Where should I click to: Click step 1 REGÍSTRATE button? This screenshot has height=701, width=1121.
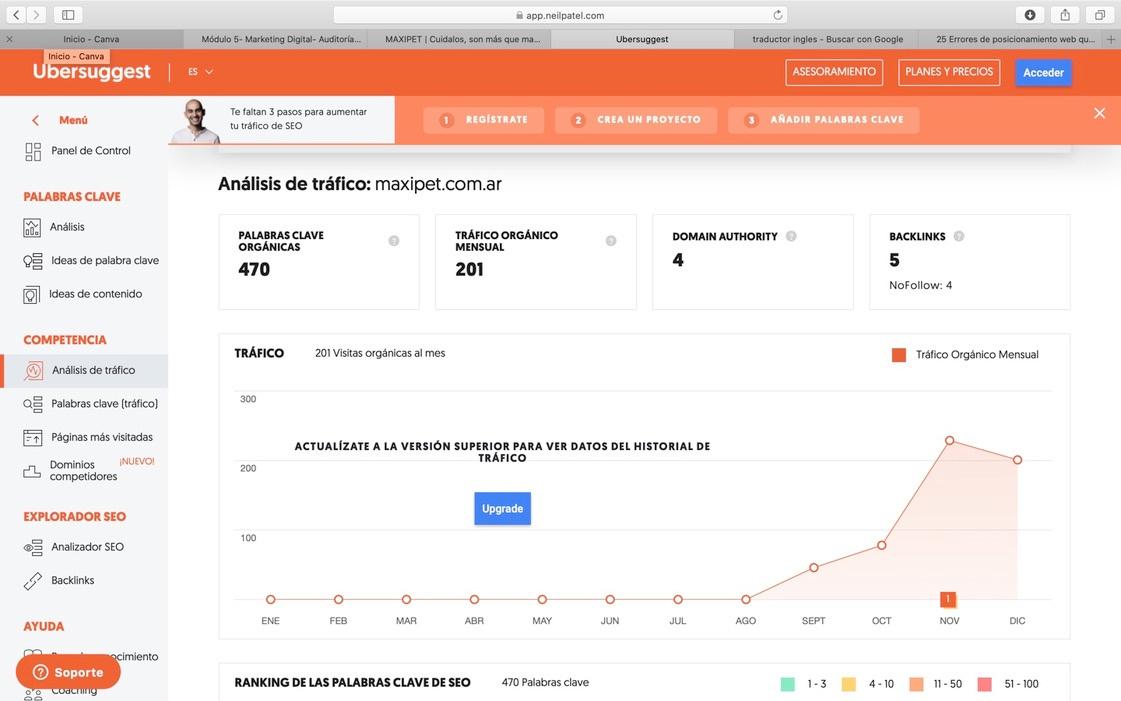pos(483,120)
